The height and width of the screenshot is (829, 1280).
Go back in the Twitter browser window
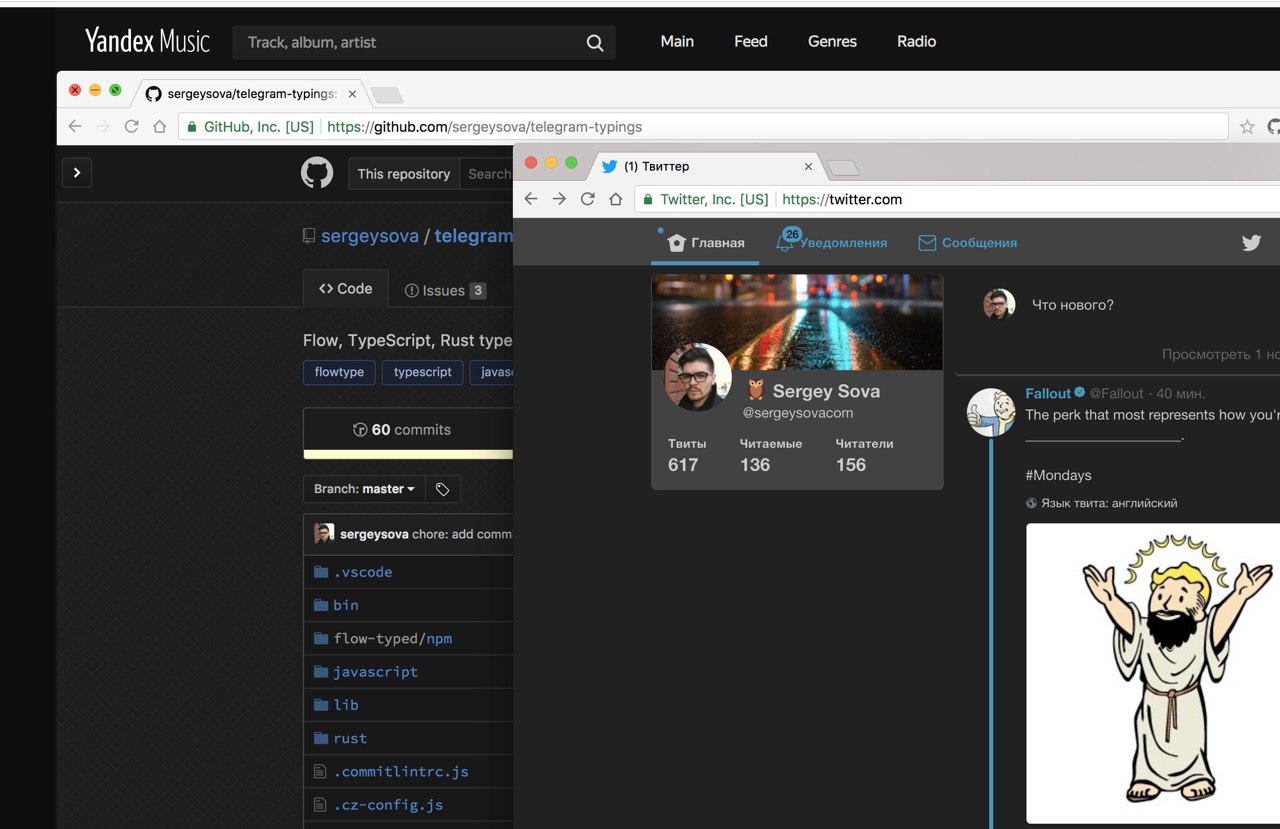coord(531,199)
